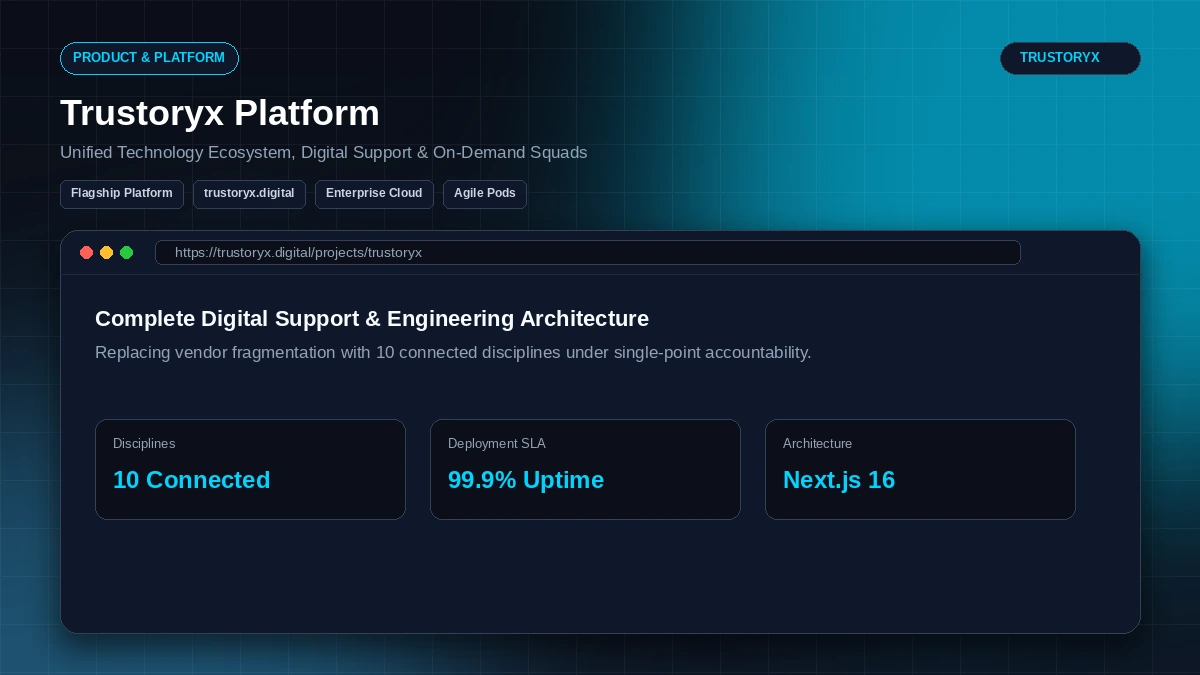Click the 99.9% Uptime value
This screenshot has height=675, width=1200.
tap(526, 480)
